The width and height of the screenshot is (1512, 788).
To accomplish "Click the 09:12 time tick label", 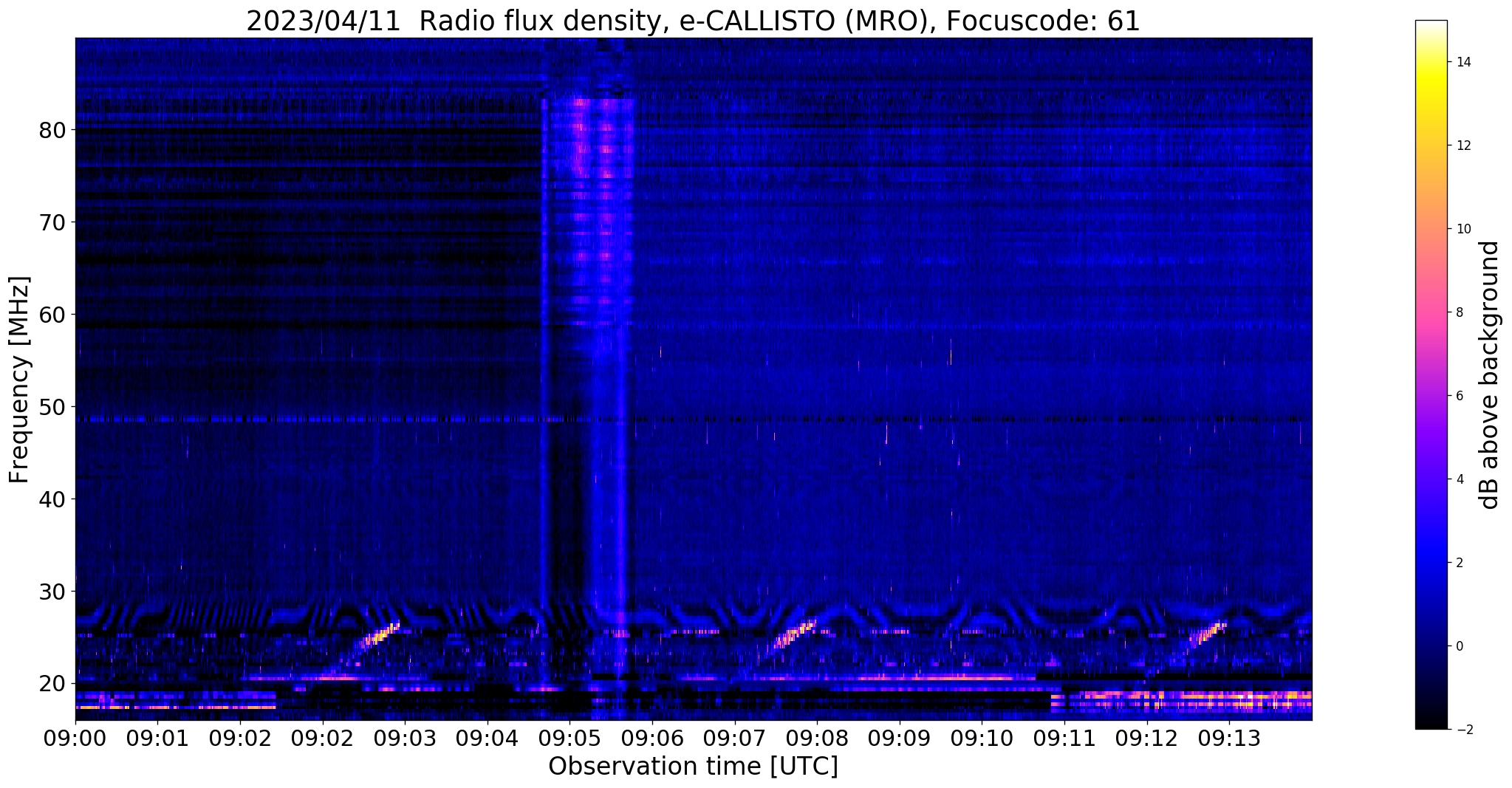I will point(1146,737).
